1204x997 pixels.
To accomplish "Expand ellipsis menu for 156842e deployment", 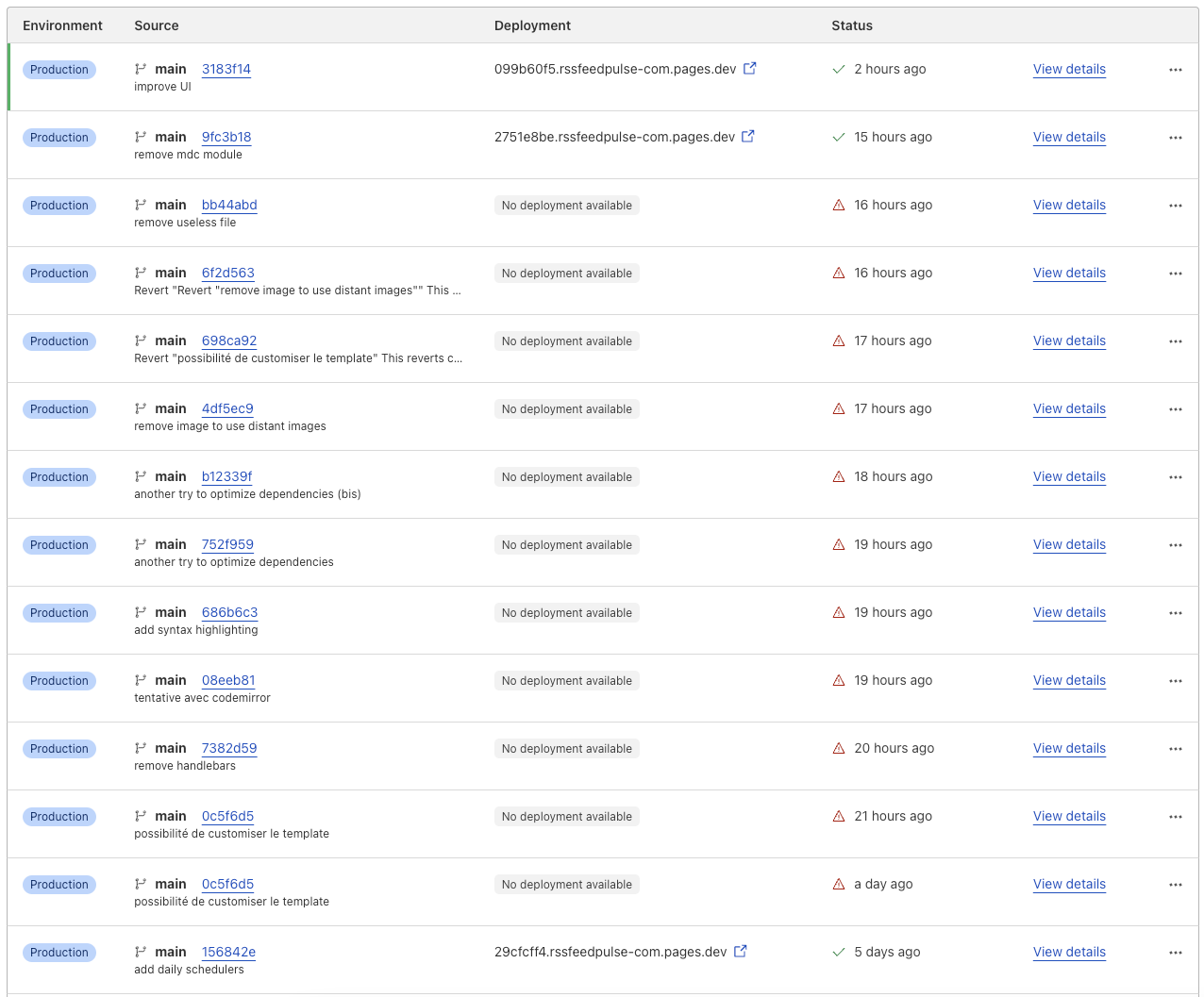I will 1175,953.
